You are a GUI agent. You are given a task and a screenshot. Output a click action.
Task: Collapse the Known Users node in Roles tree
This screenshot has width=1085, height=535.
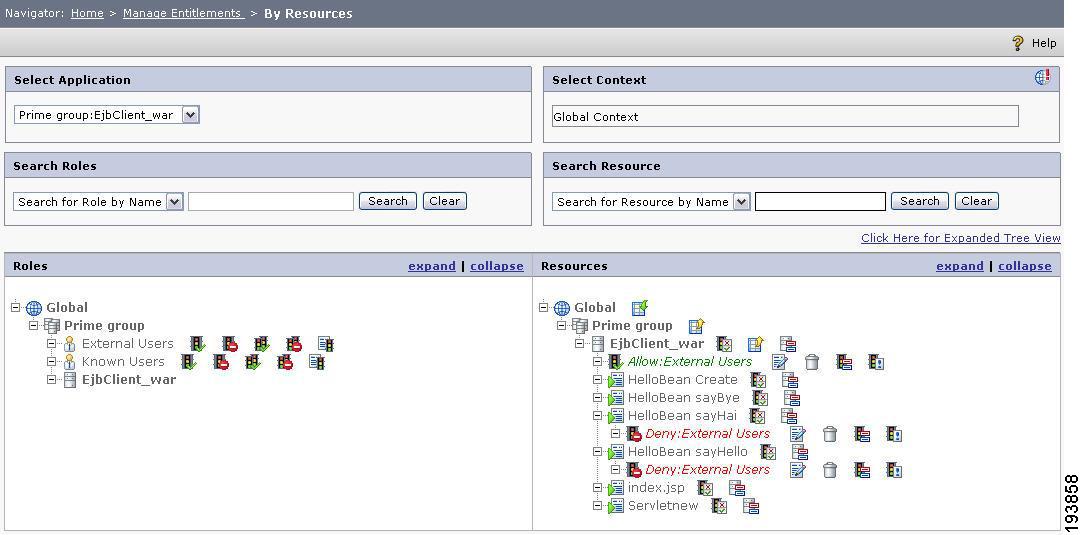[52, 361]
